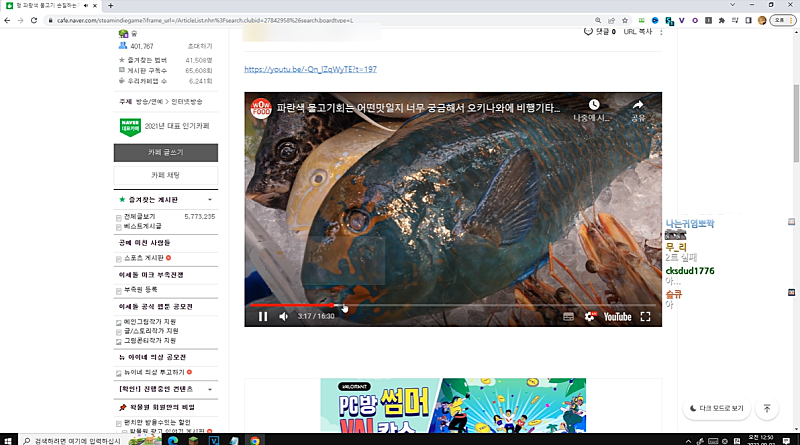Click the share arrow on video
800x445 pixels.
click(x=638, y=105)
